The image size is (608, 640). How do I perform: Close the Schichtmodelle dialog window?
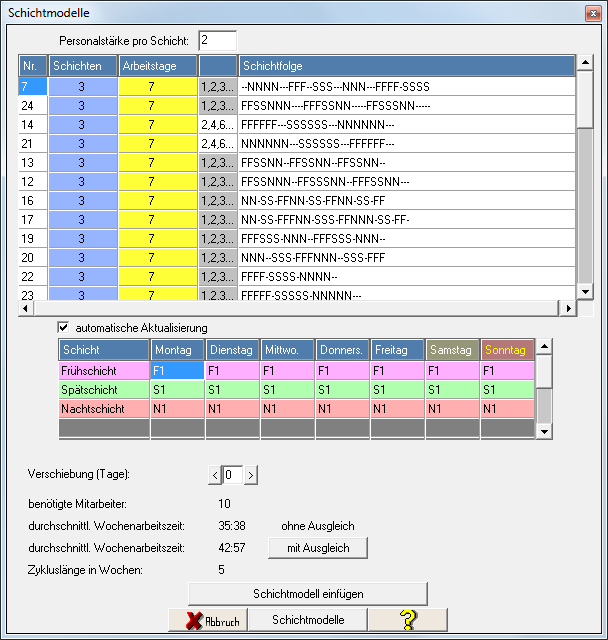click(x=593, y=13)
